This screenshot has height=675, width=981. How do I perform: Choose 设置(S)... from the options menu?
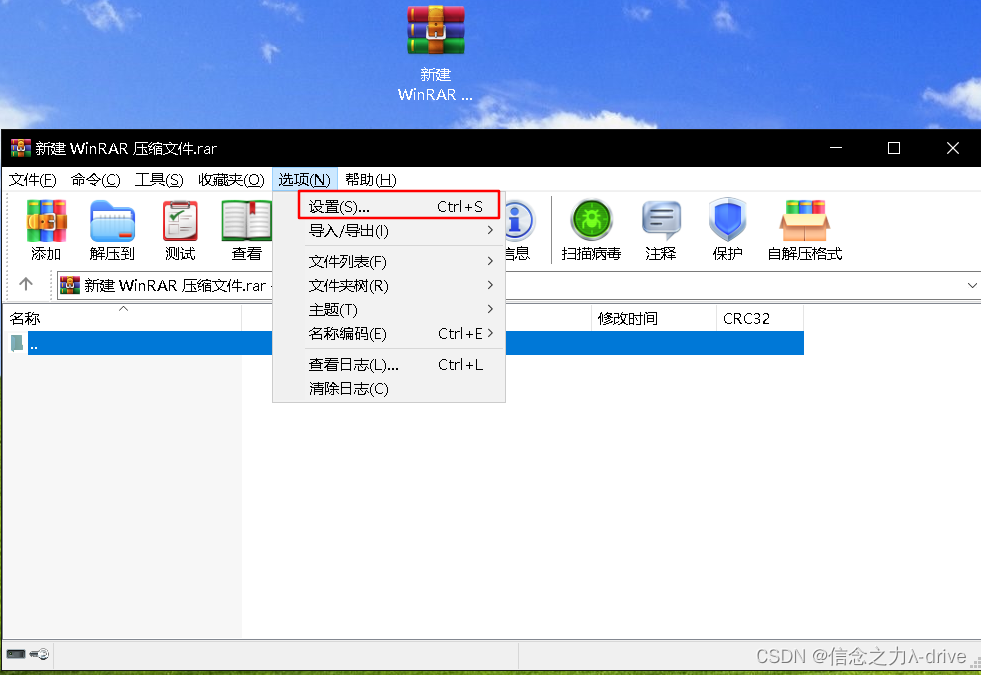(399, 206)
